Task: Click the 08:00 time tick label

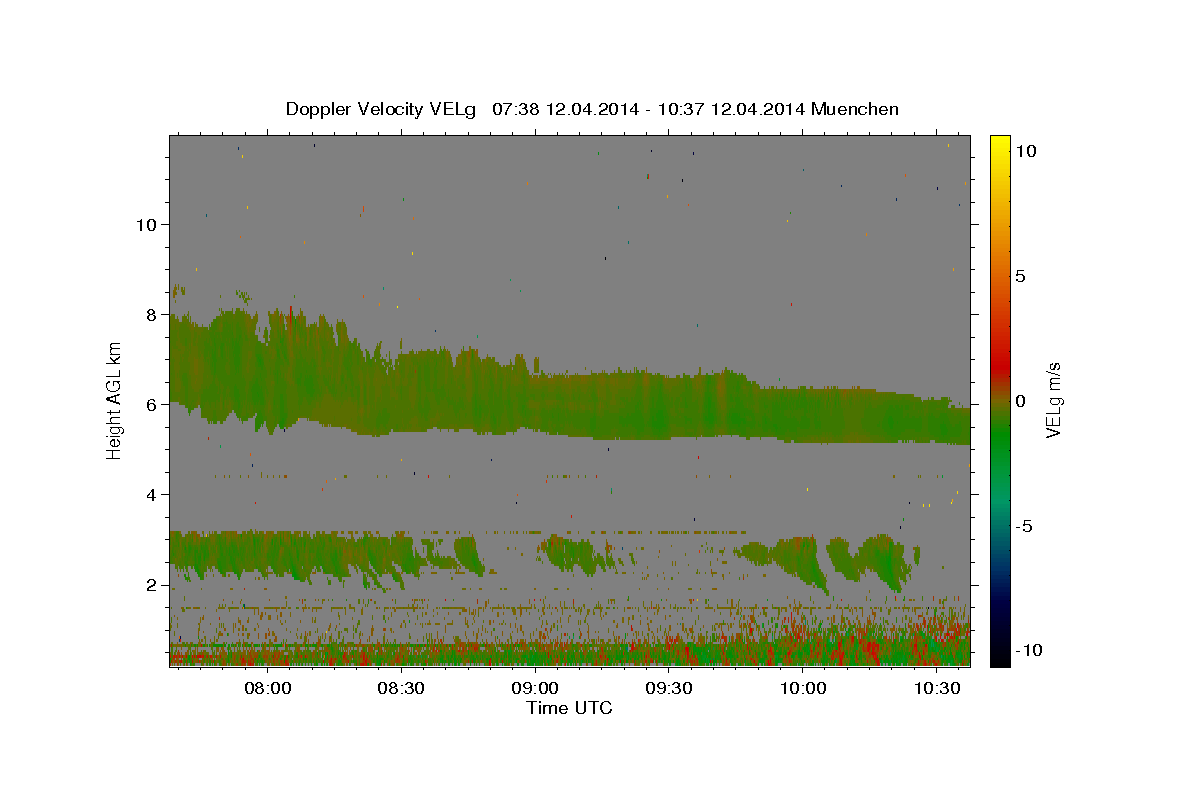Action: 268,688
